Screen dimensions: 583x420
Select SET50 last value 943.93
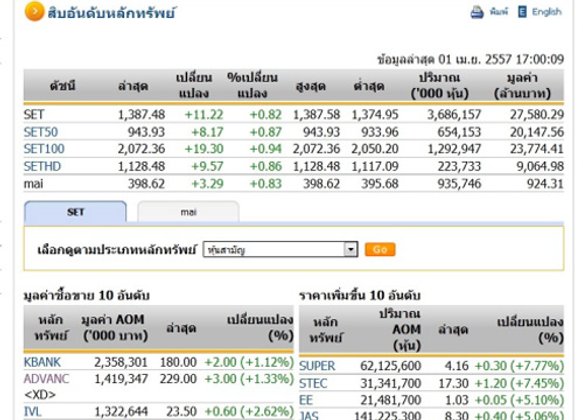(x=146, y=132)
